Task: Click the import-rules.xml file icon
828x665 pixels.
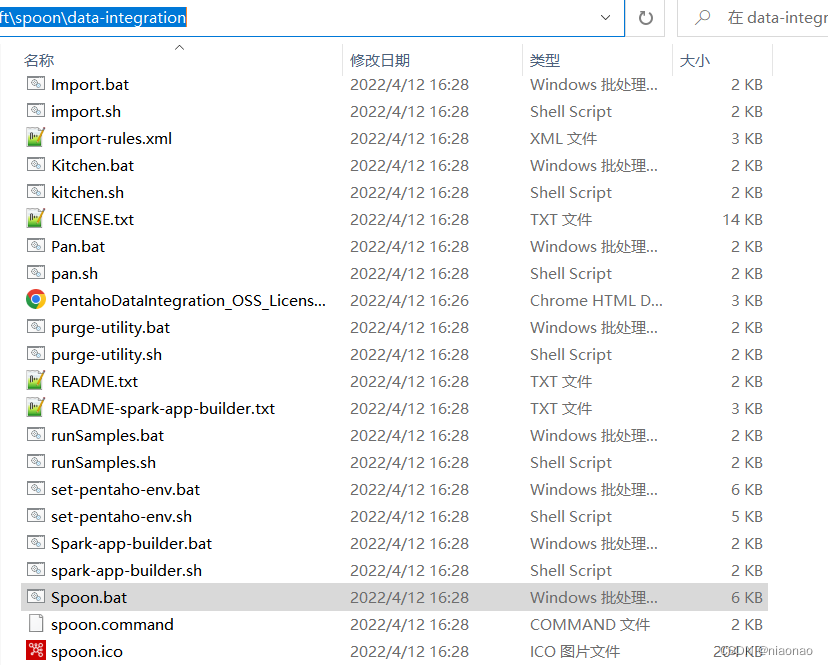Action: point(36,138)
